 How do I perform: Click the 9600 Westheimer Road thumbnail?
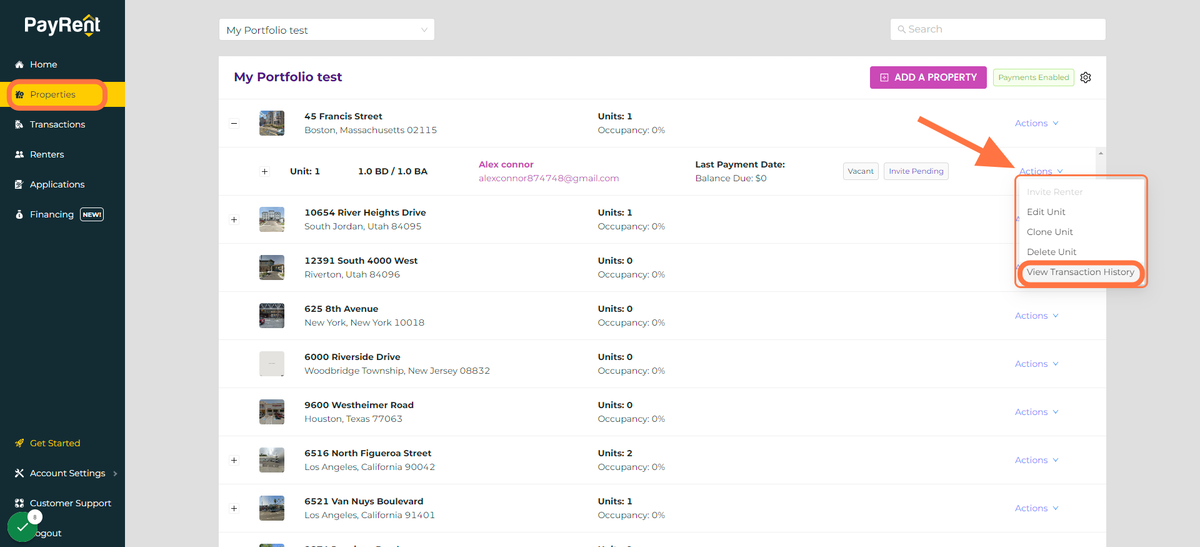coord(271,411)
